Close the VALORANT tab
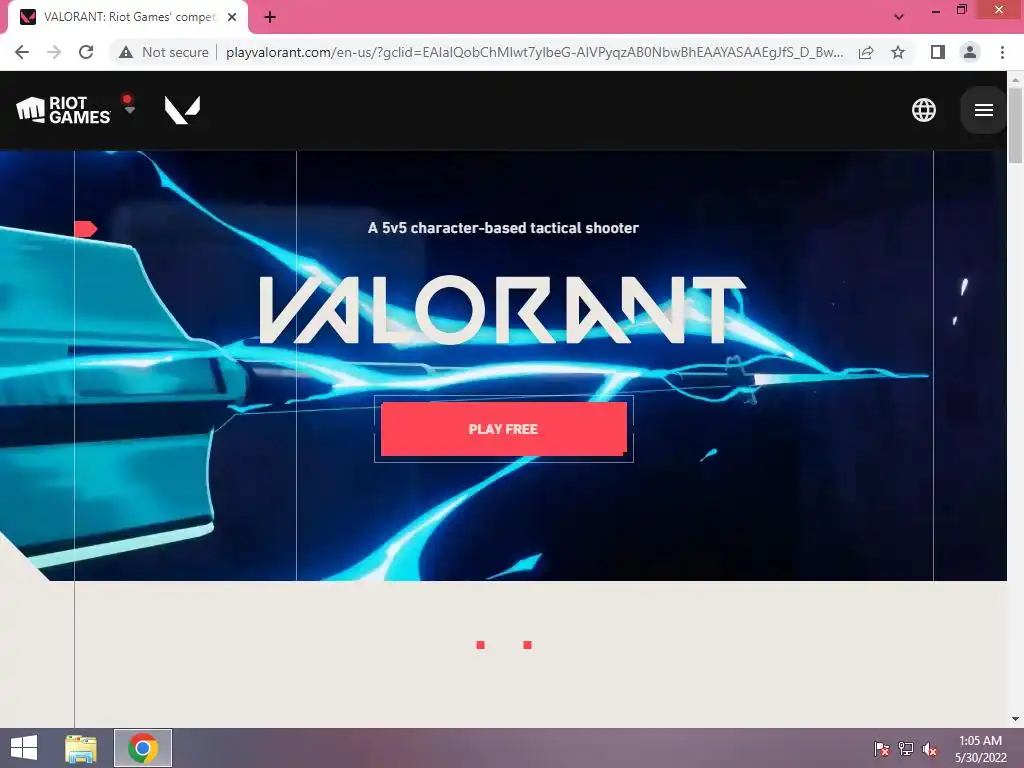This screenshot has width=1024, height=768. (x=232, y=17)
